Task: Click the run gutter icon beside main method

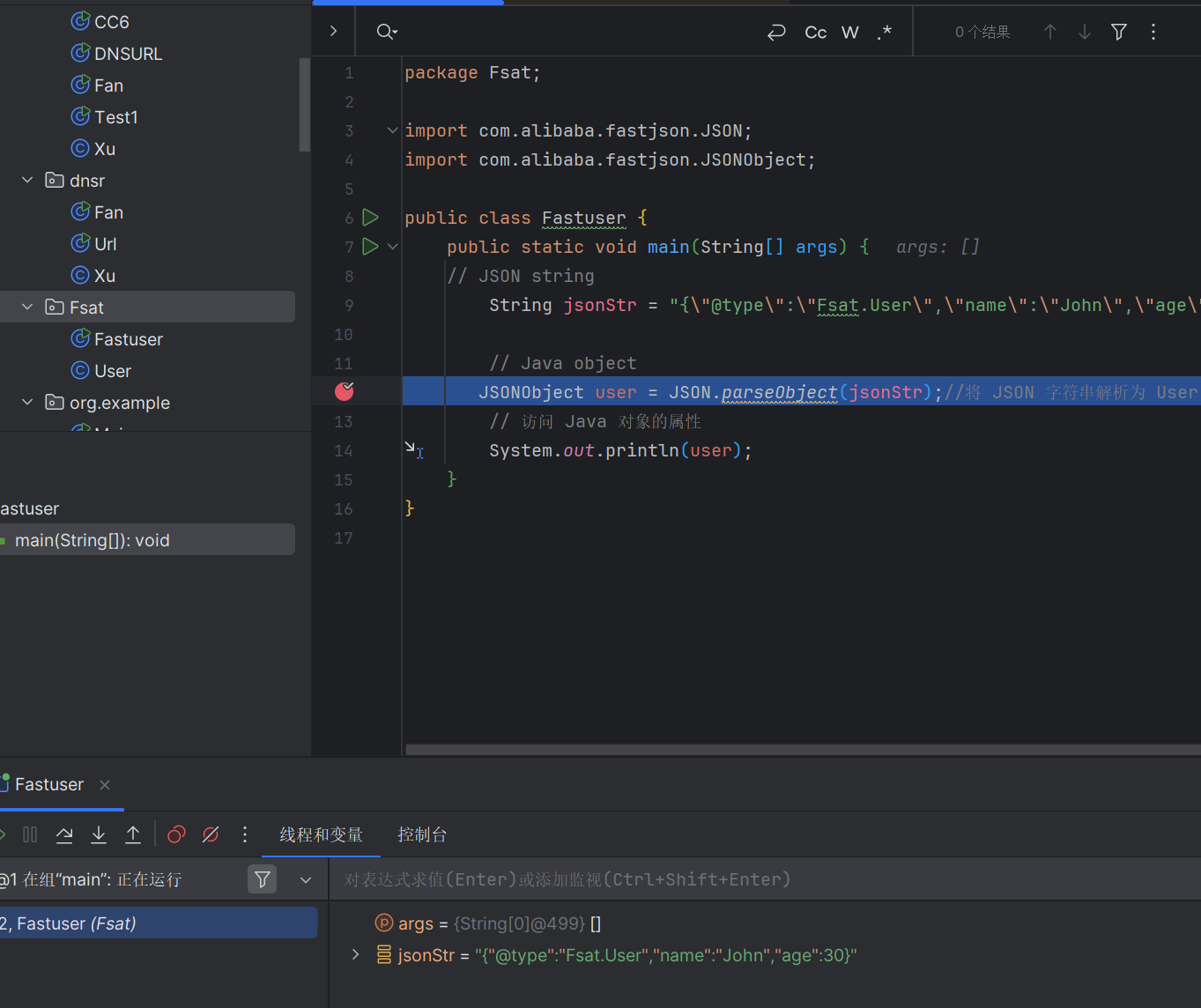Action: tap(370, 247)
